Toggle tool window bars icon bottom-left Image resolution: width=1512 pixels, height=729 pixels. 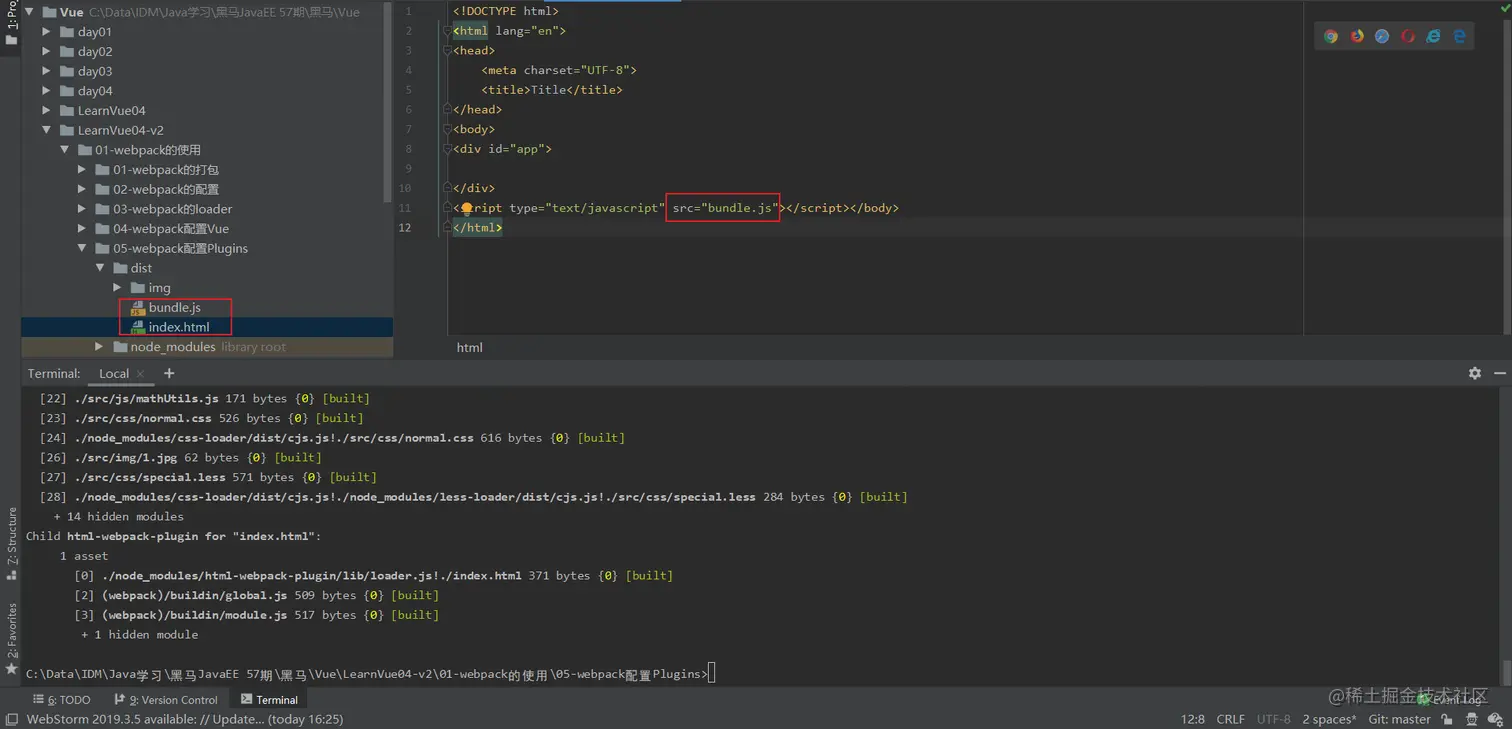point(11,719)
